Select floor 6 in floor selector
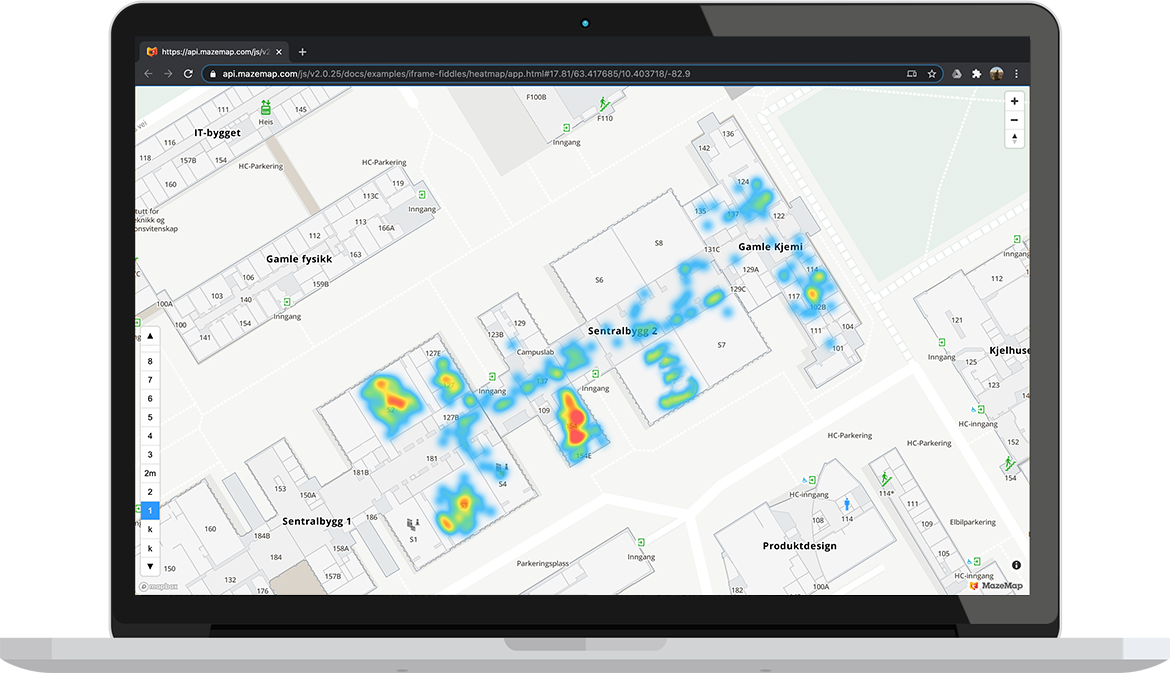The height and width of the screenshot is (673, 1170). point(150,398)
